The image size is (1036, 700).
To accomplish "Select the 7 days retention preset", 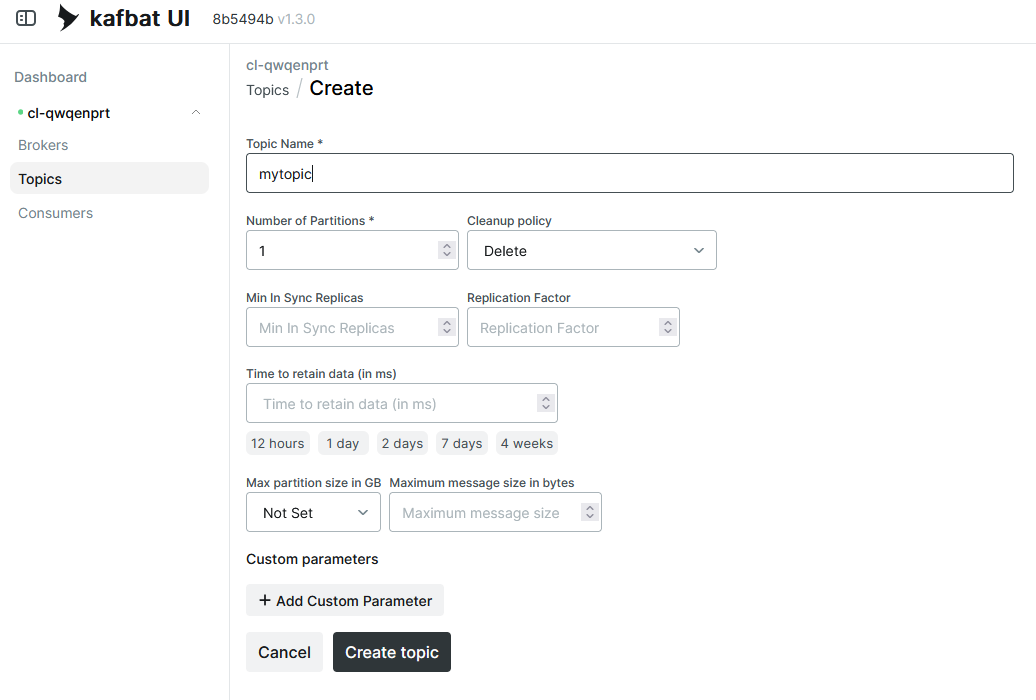I will point(461,443).
